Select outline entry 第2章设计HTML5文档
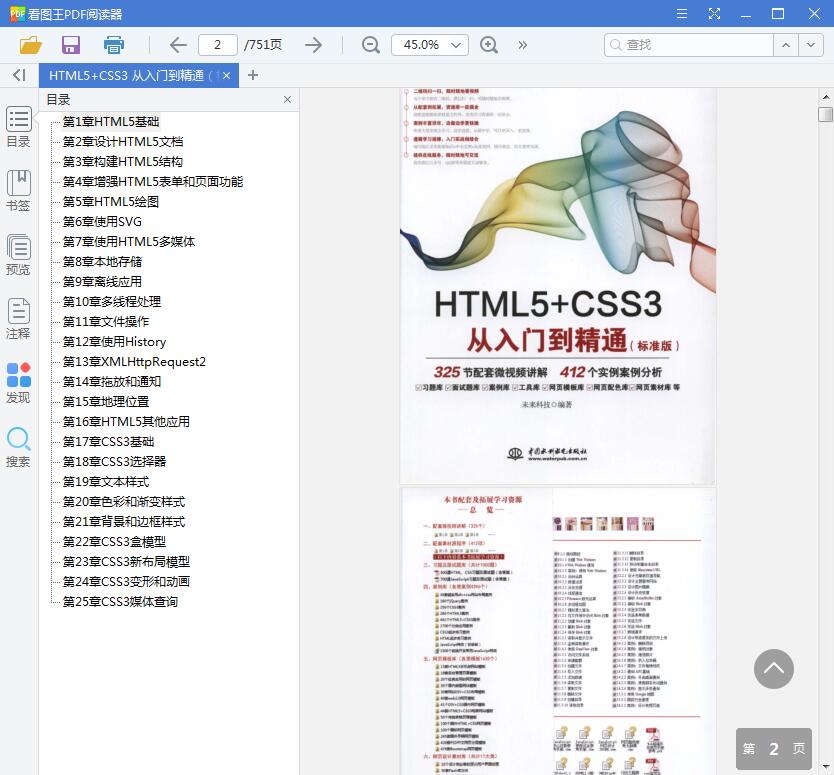Screen dimensions: 834x775 click(x=123, y=141)
